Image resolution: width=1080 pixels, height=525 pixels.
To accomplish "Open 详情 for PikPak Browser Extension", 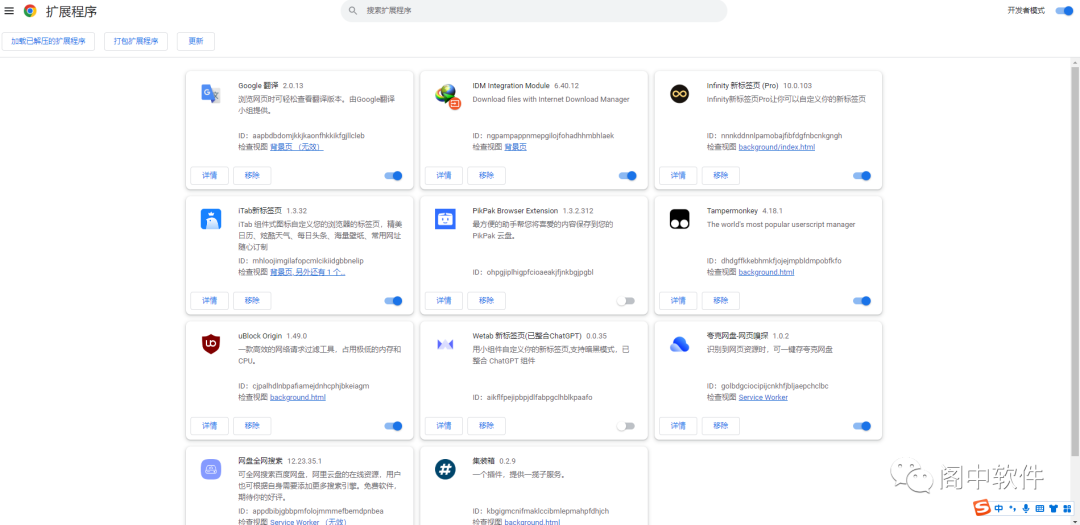I will point(444,301).
